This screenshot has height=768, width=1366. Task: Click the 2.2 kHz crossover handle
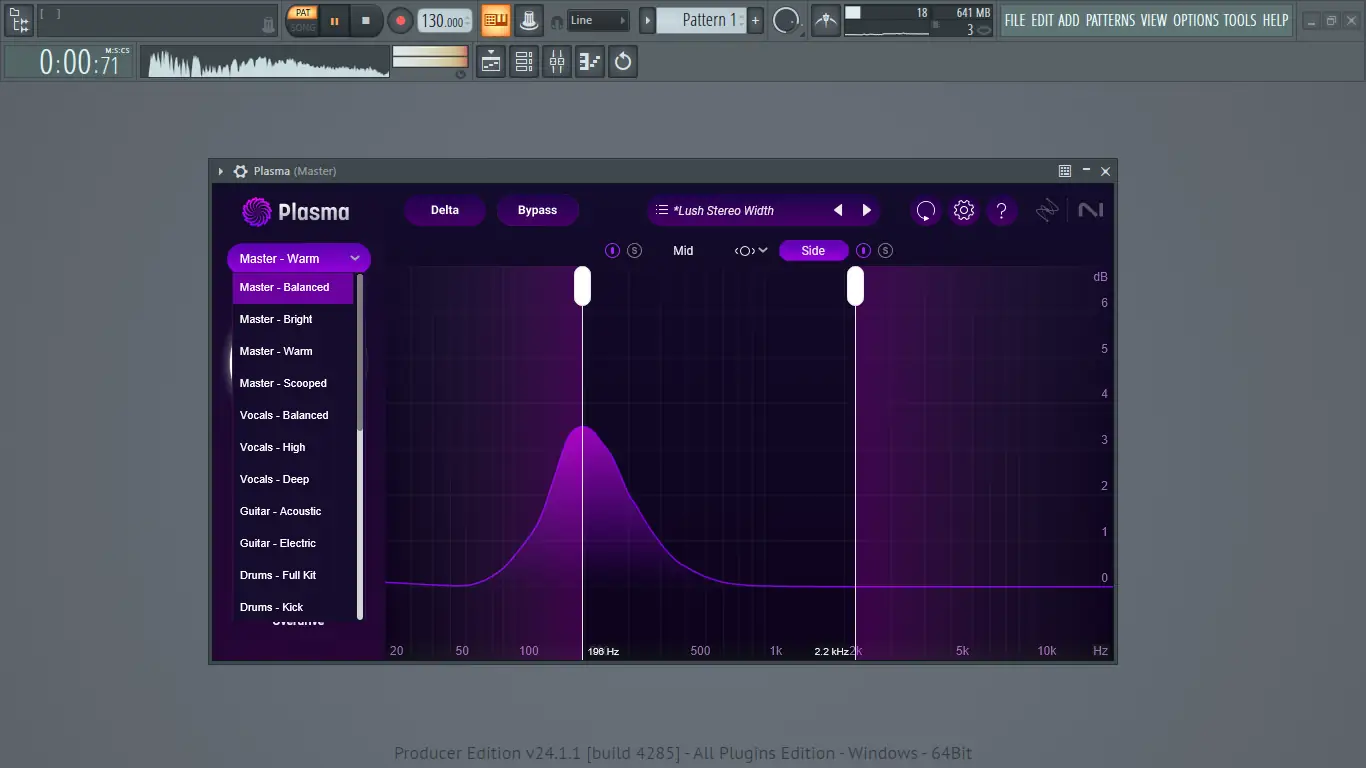coord(855,286)
